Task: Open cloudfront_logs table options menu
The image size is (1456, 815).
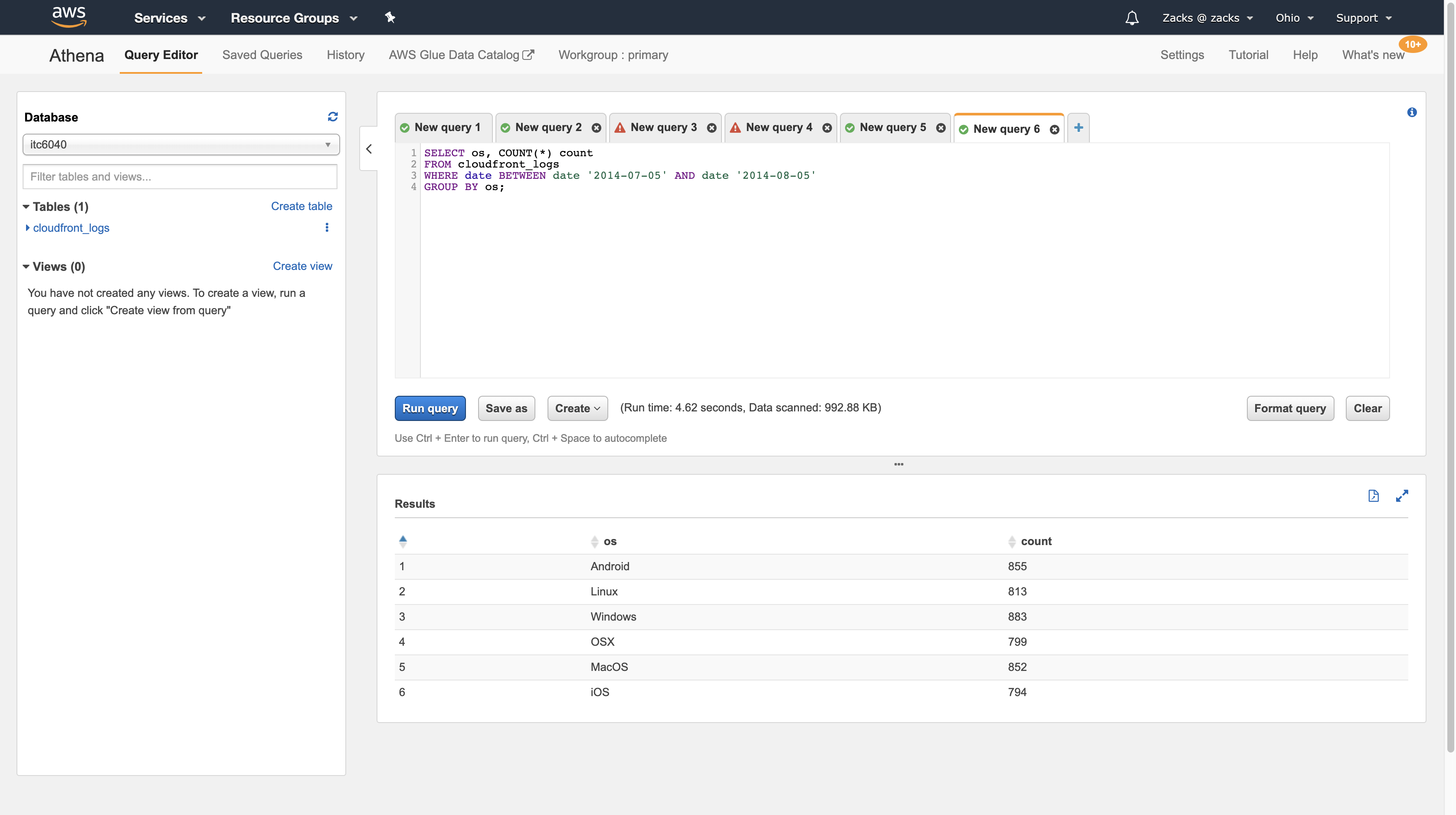Action: 327,227
